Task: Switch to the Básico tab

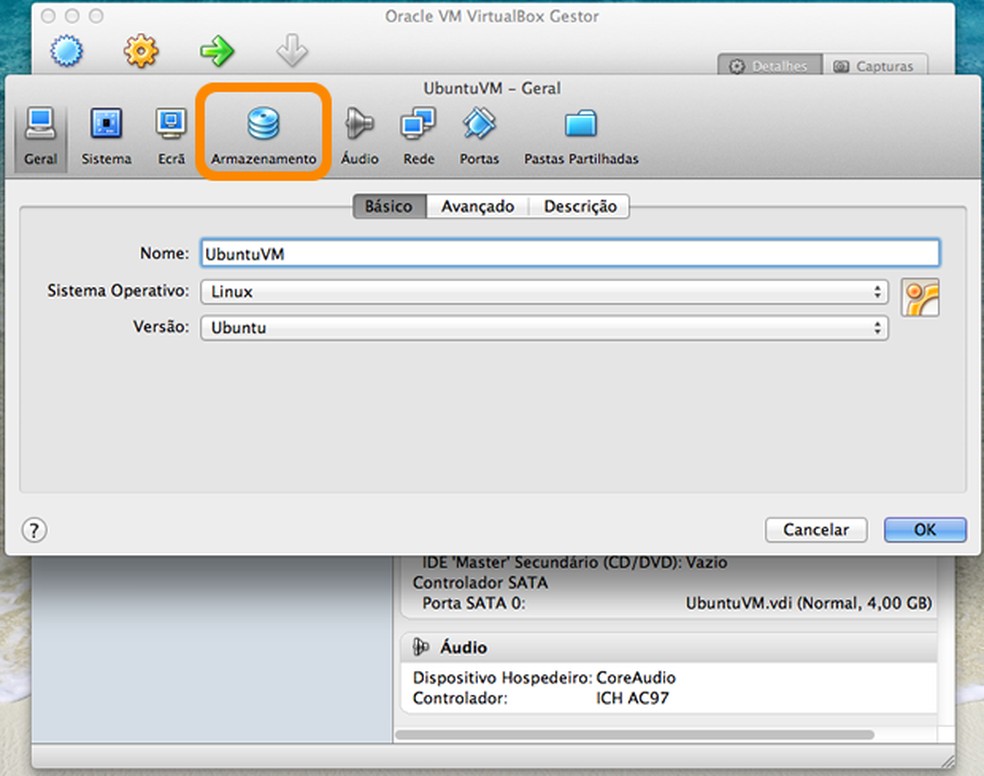Action: pyautogui.click(x=389, y=206)
